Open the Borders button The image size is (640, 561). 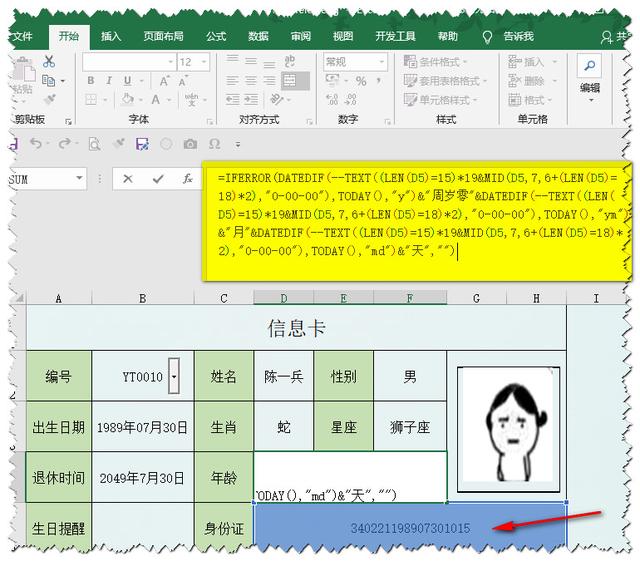tap(91, 99)
